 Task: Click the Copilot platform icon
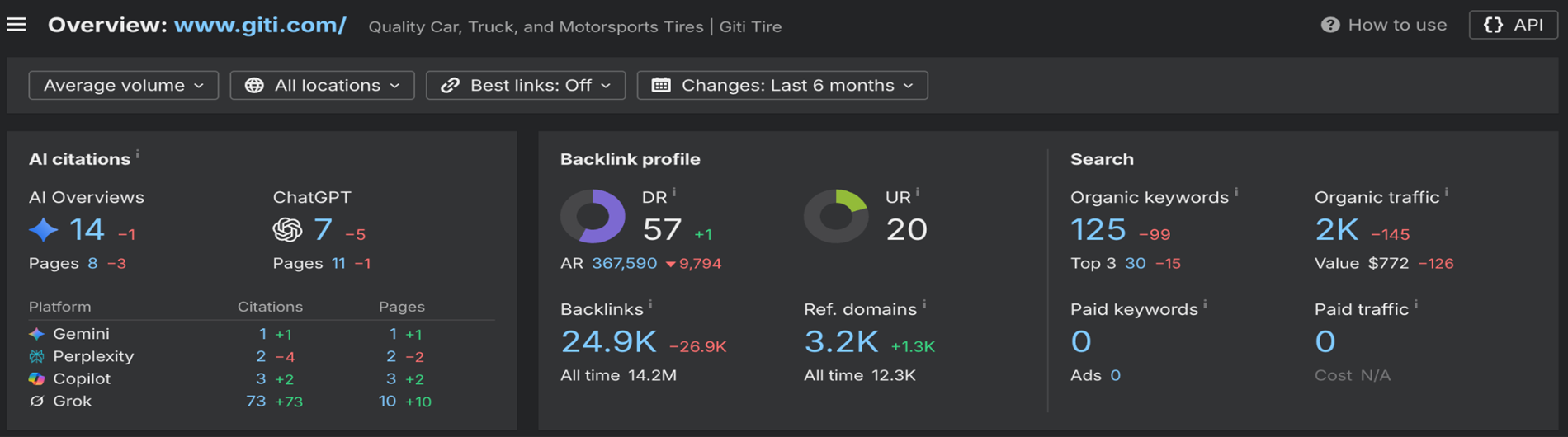tap(36, 378)
